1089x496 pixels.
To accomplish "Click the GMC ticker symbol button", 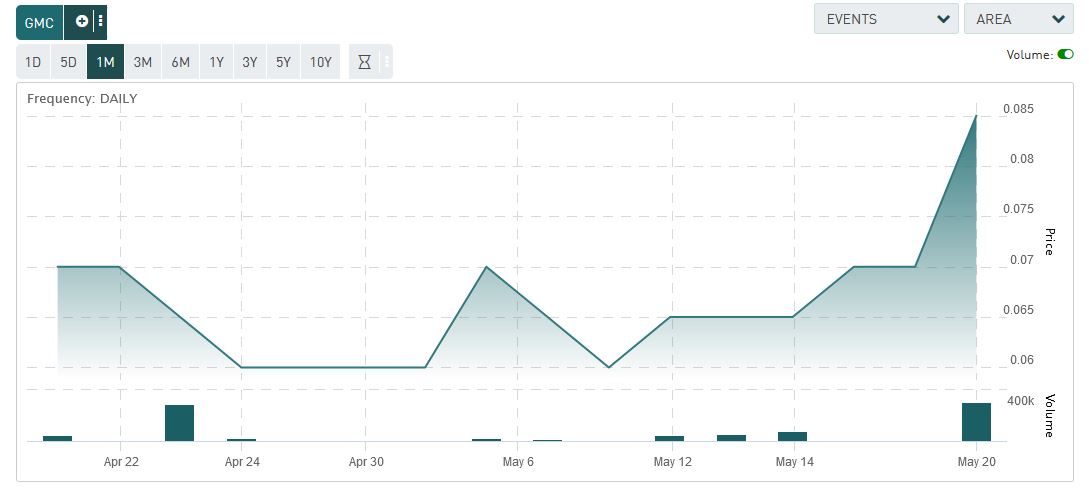I will coord(39,21).
